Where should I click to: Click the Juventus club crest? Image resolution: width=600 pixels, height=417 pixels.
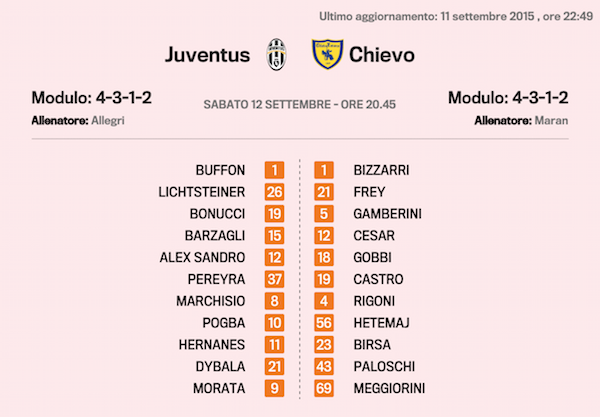(x=275, y=54)
